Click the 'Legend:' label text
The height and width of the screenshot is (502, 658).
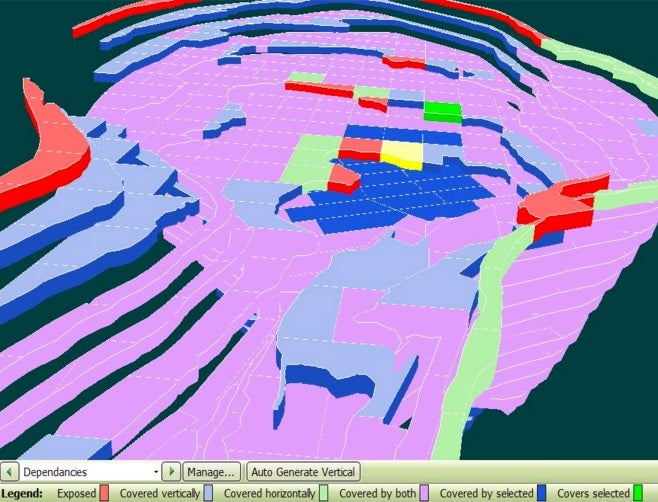[22, 494]
